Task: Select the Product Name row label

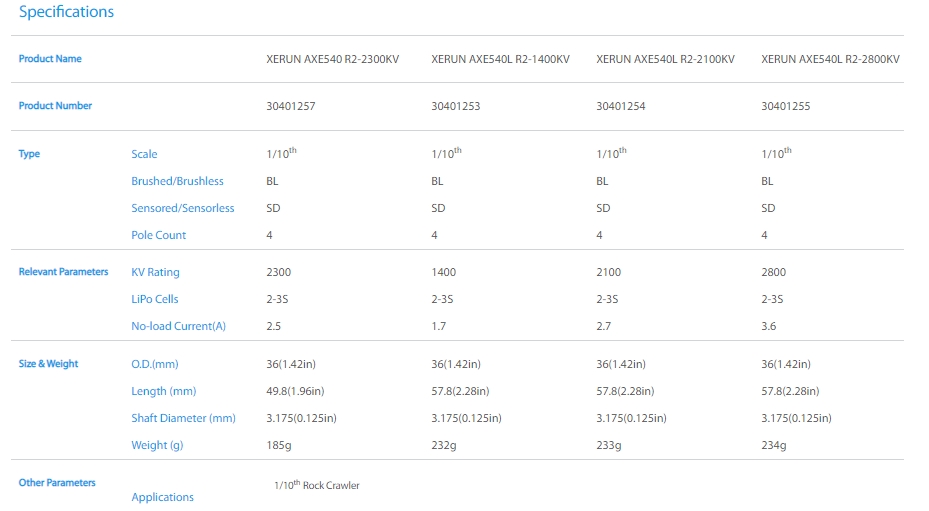Action: tap(50, 59)
